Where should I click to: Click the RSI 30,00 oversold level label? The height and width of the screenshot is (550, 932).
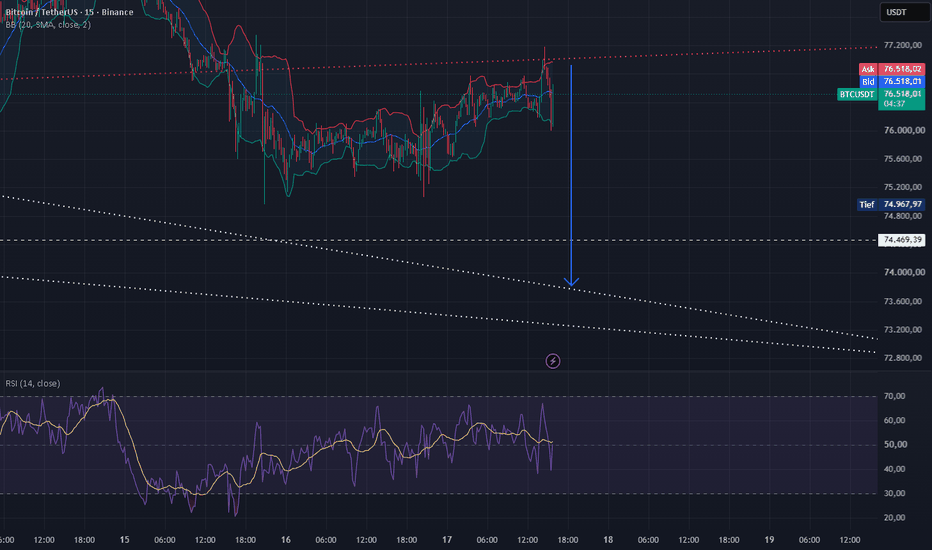pos(895,494)
